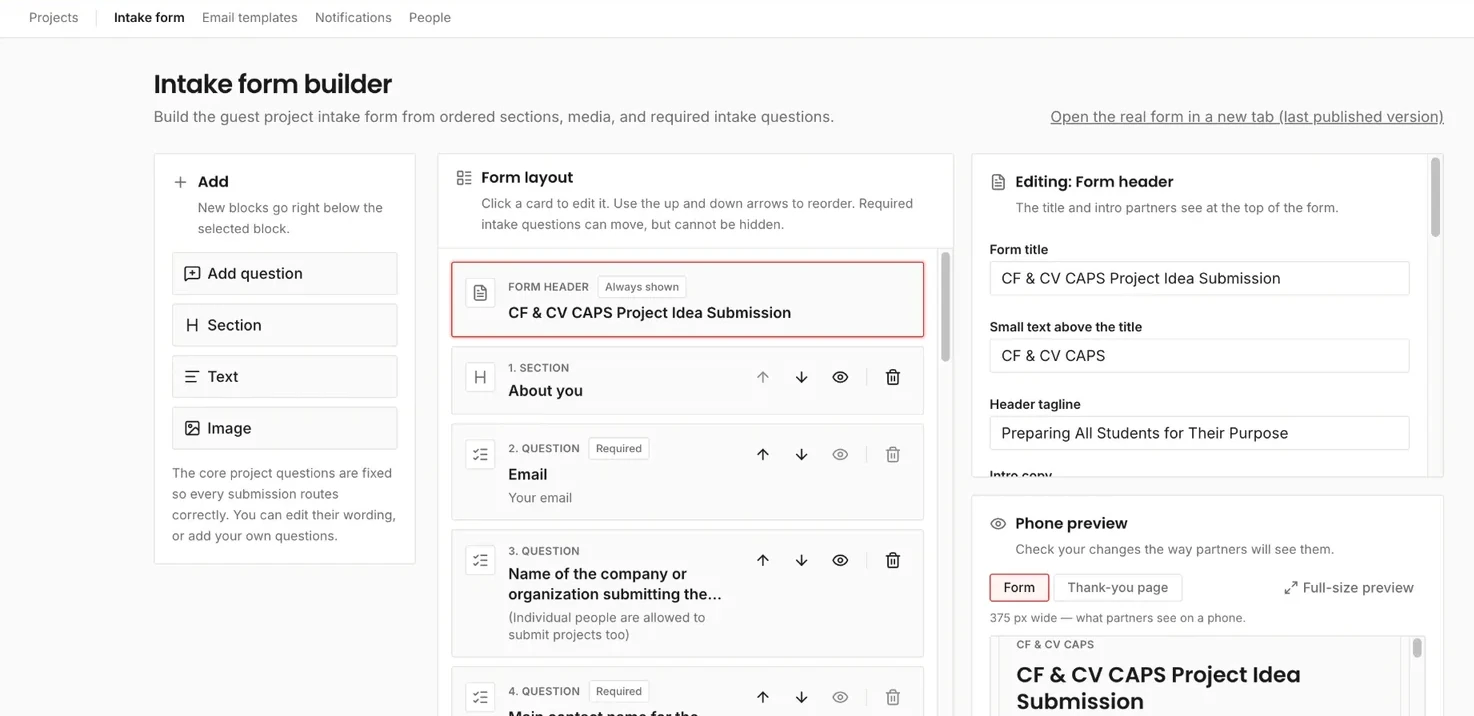Toggle visibility of About you section

click(840, 377)
